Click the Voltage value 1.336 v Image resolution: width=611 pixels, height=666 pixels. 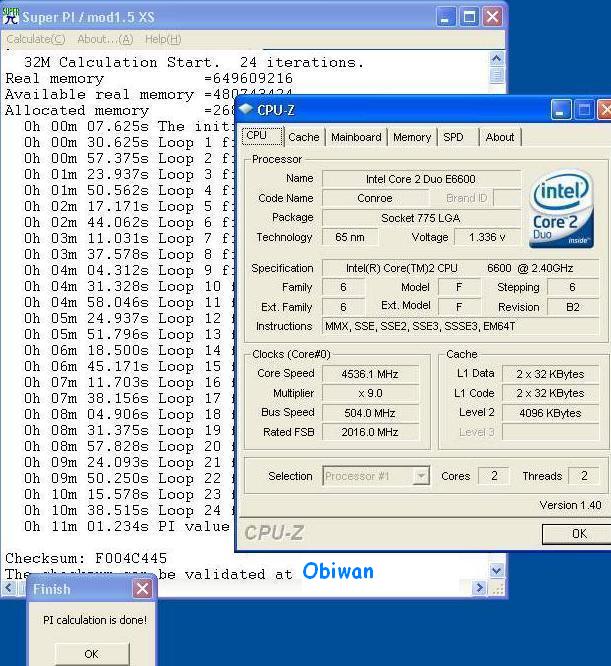487,237
